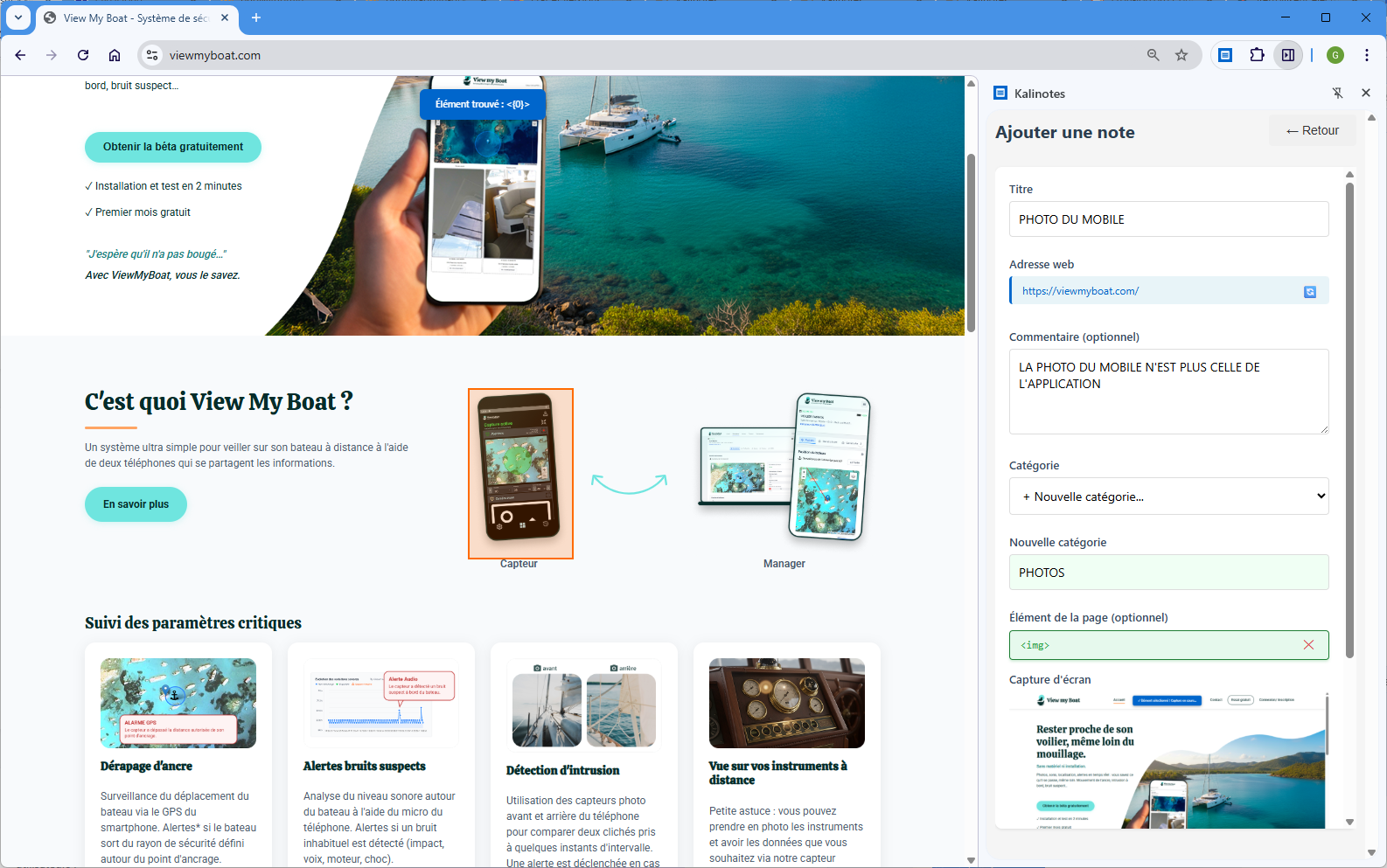Select the View My Boat tab

point(136,17)
